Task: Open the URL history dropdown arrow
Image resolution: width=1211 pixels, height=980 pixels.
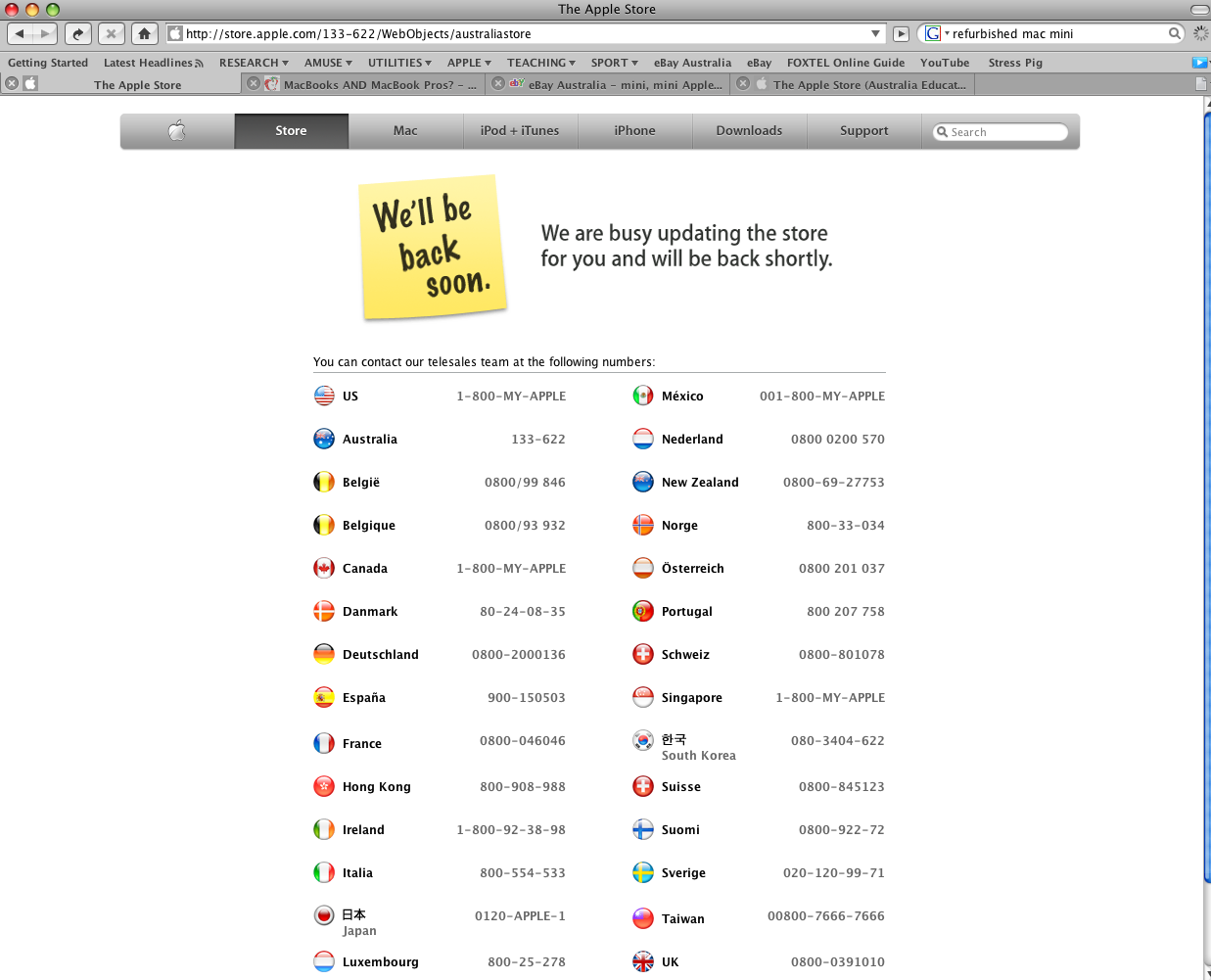Action: point(875,33)
